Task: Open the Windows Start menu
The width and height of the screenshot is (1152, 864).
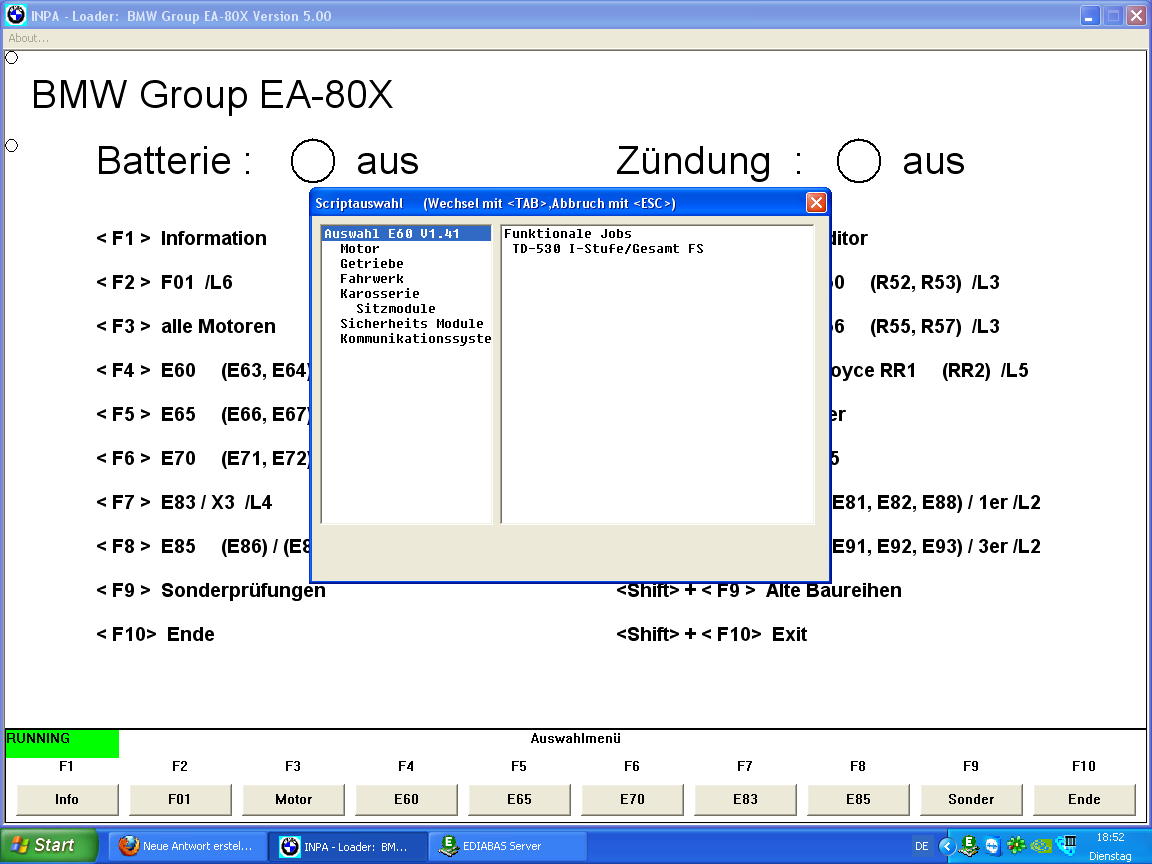Action: point(49,846)
